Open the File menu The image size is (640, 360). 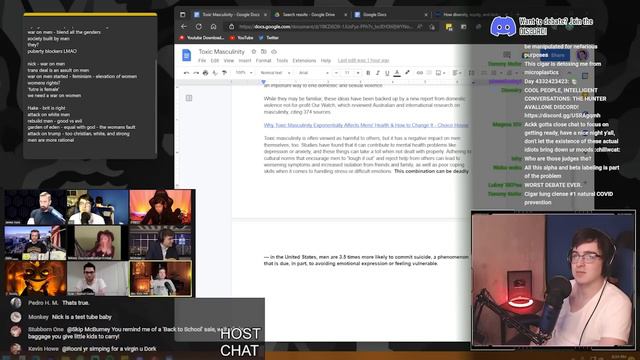pos(202,60)
